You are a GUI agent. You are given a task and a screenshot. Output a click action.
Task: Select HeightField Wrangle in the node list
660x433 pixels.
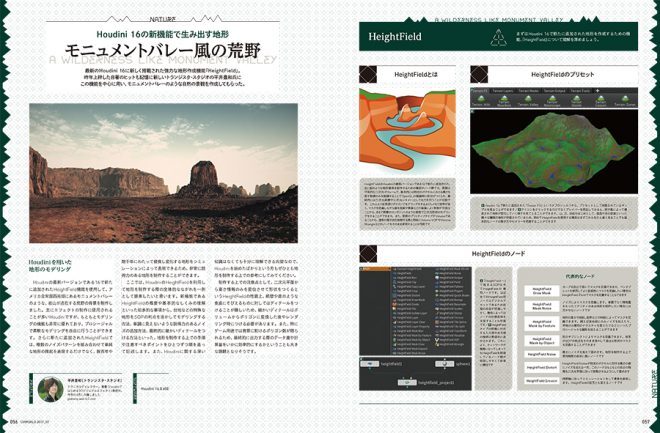tap(450, 344)
